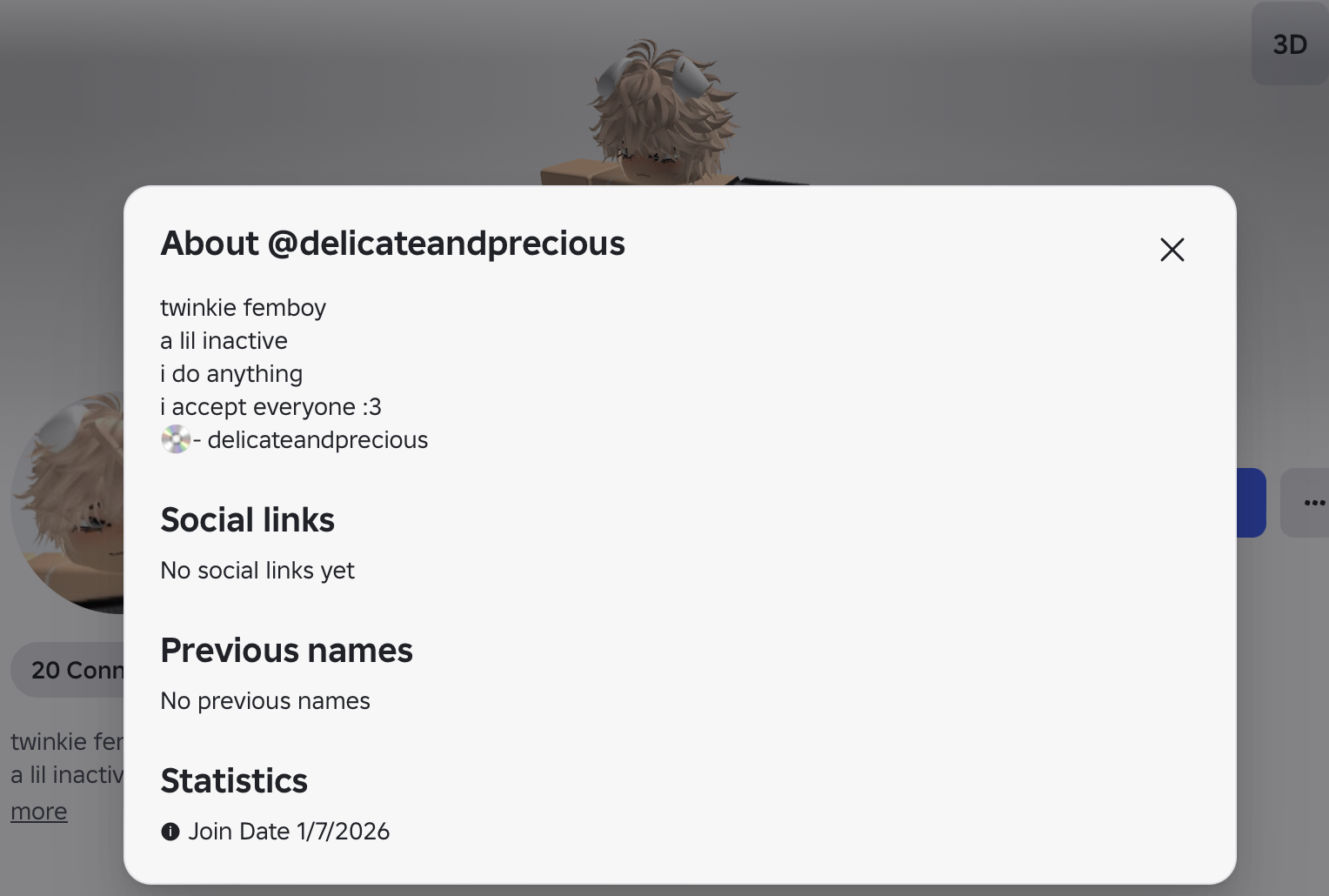The image size is (1329, 896).
Task: Open the 20 Connections list
Action: click(x=70, y=670)
